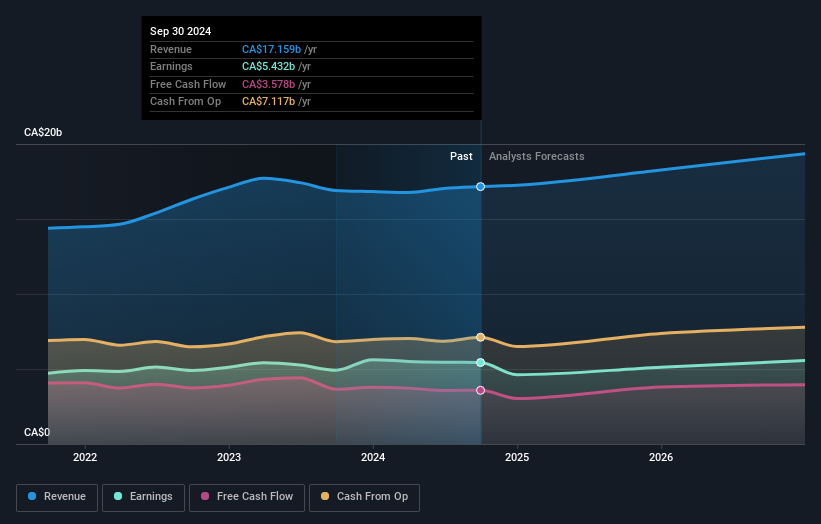
Task: Click the 2024 x-axis label
Action: point(373,458)
